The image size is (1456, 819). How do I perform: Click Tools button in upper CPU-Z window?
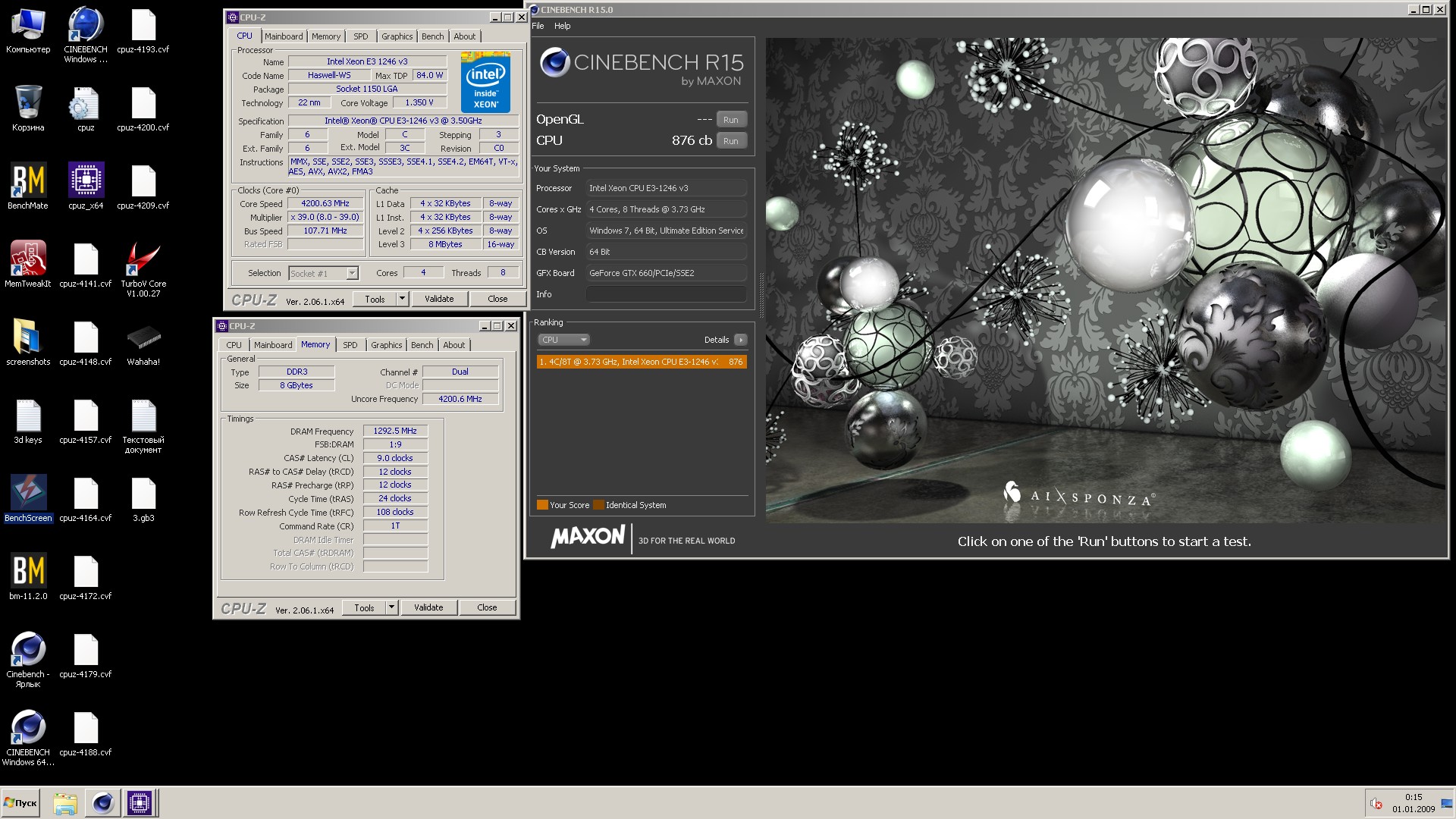(375, 299)
